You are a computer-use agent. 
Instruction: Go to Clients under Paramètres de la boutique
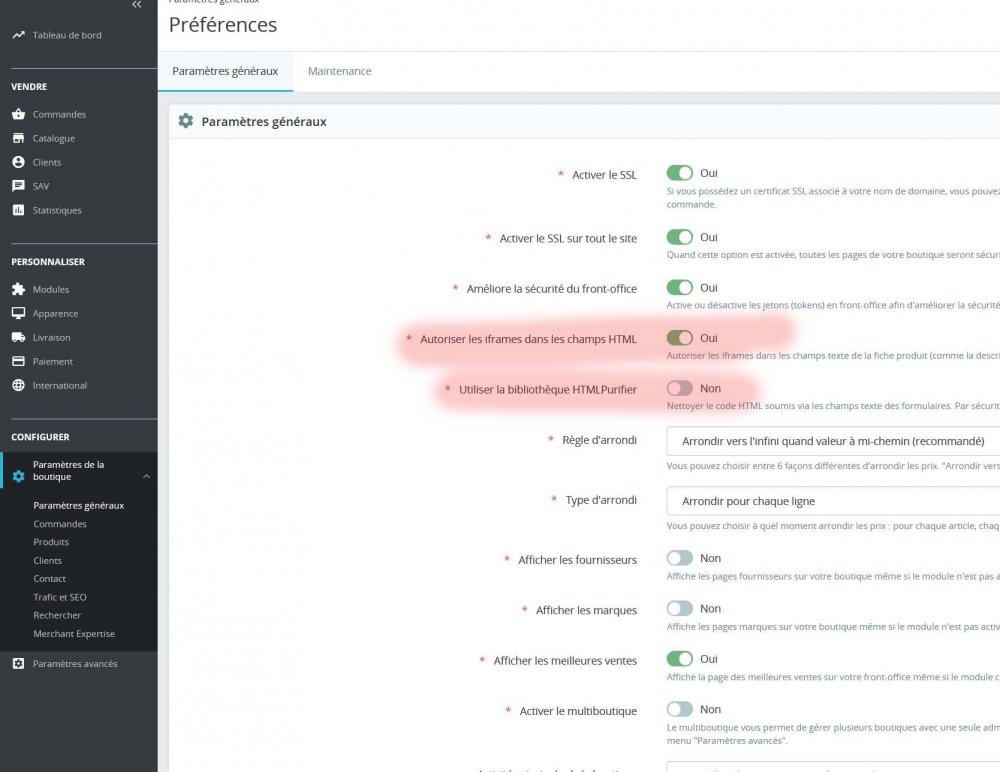click(48, 560)
